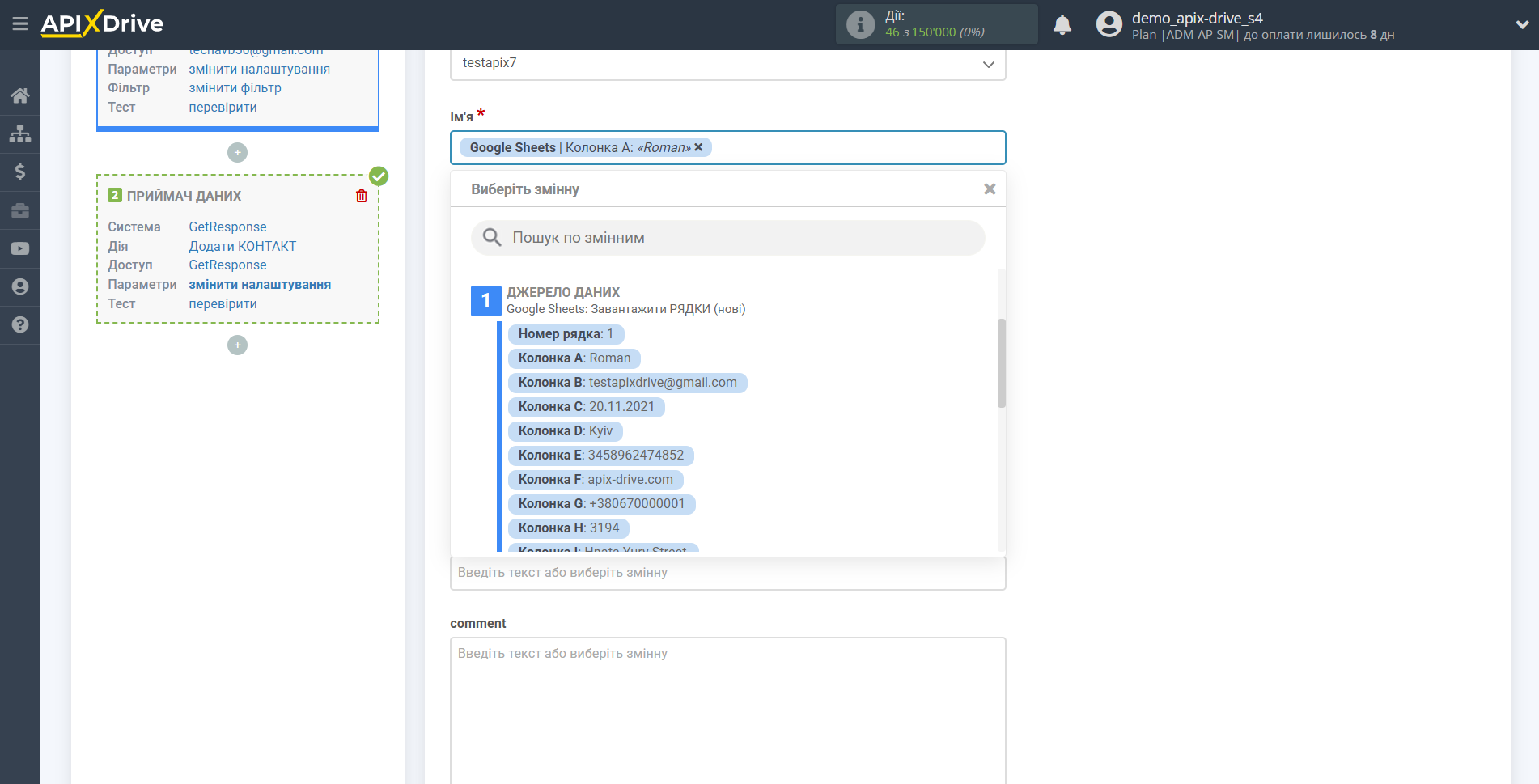The height and width of the screenshot is (784, 1539).
Task: Click source перевірити test link
Action: [x=223, y=108]
